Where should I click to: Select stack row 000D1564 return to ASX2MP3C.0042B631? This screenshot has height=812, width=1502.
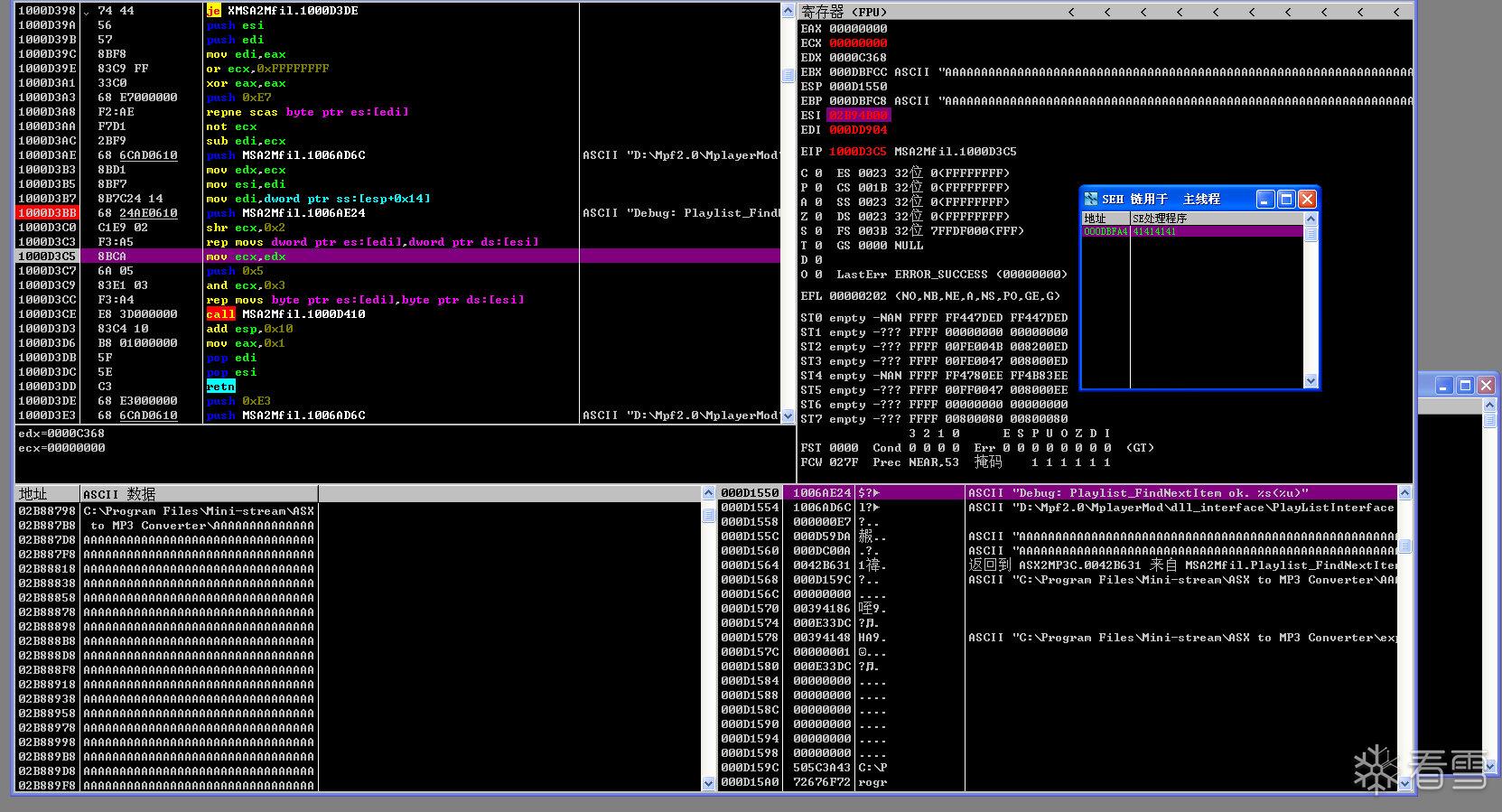click(1058, 565)
